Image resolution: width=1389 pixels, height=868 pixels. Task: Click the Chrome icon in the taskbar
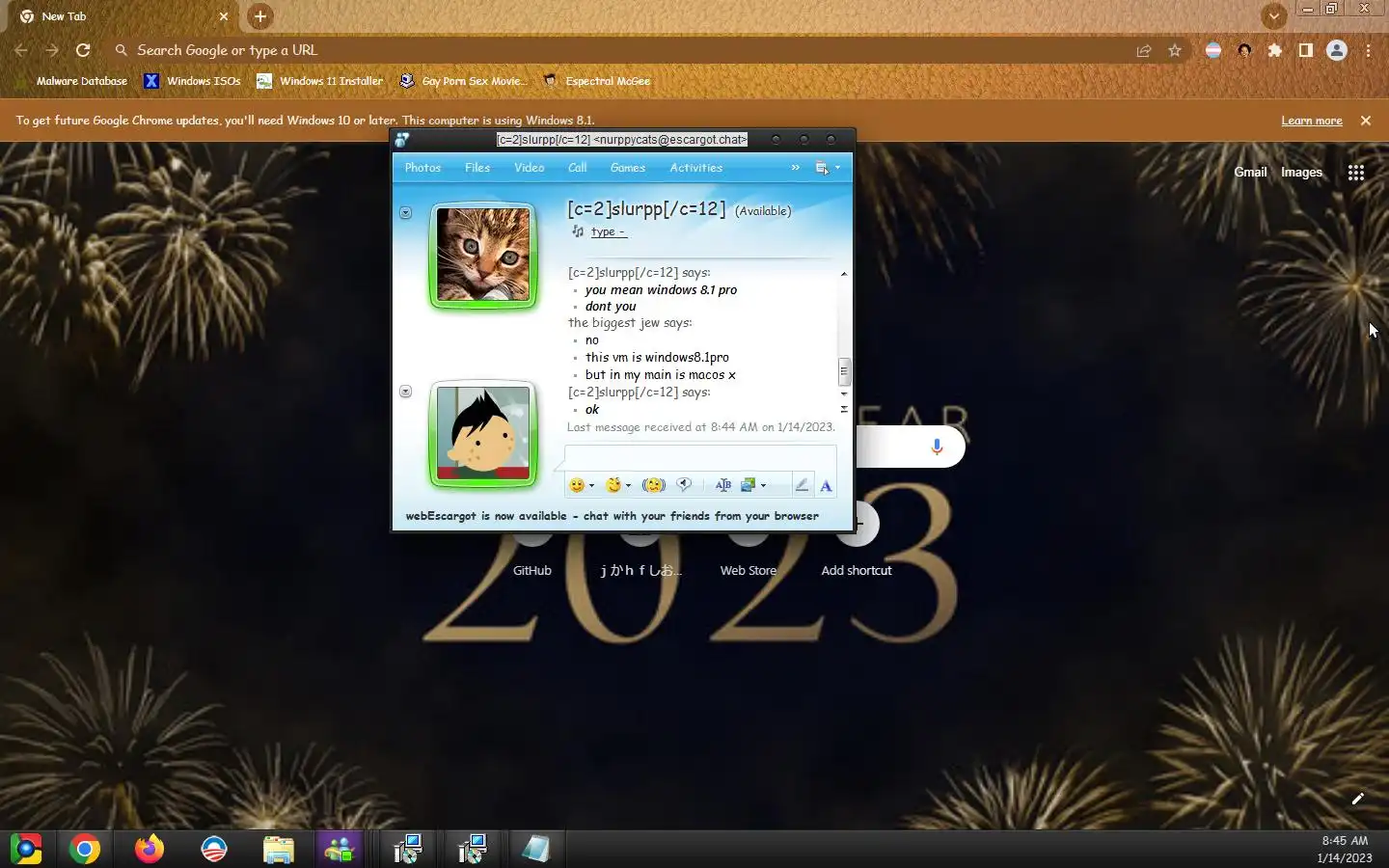point(85,849)
